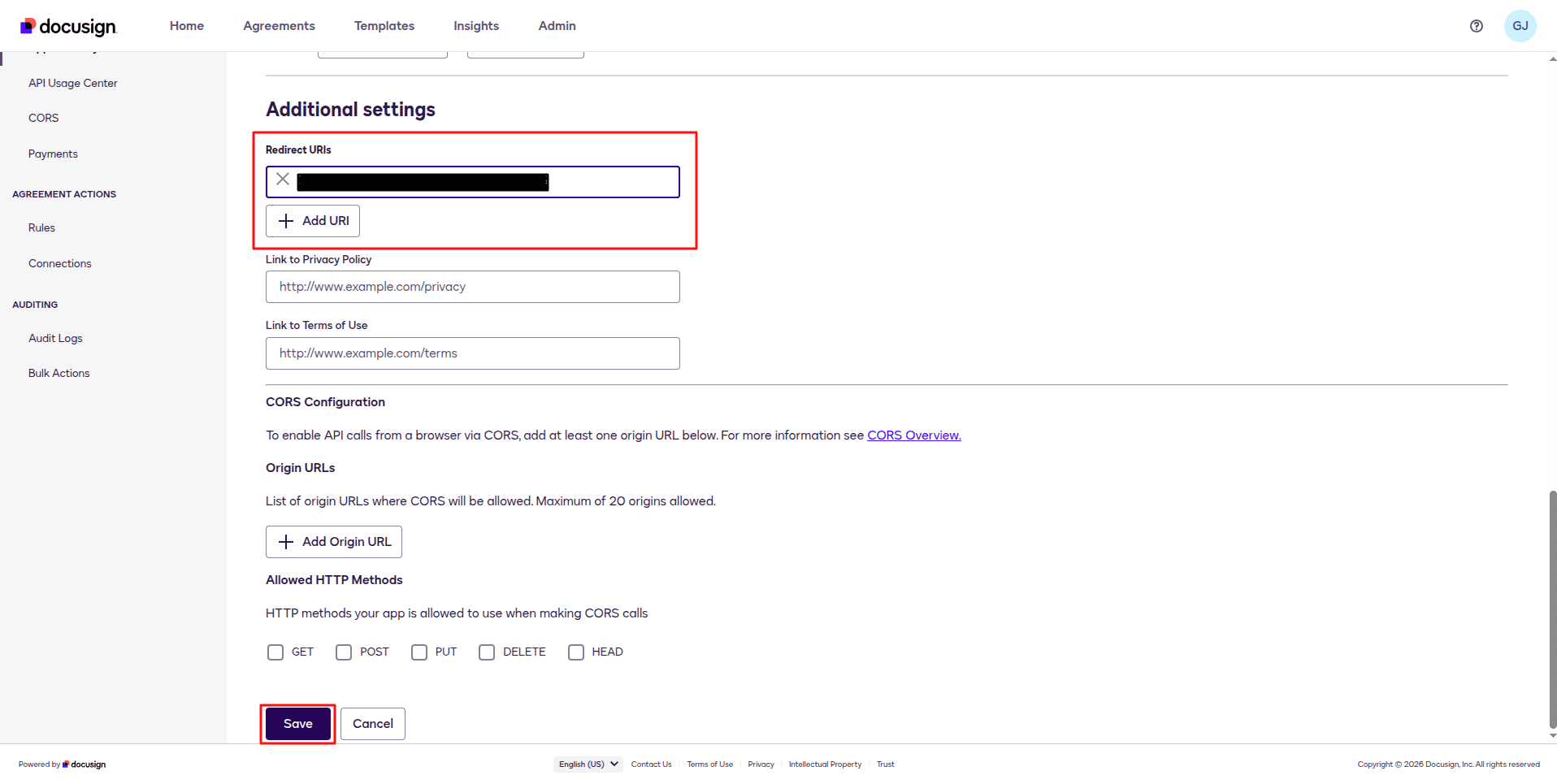Viewport: 1557px width, 784px height.
Task: Open the GJ user avatar menu
Action: point(1520,26)
